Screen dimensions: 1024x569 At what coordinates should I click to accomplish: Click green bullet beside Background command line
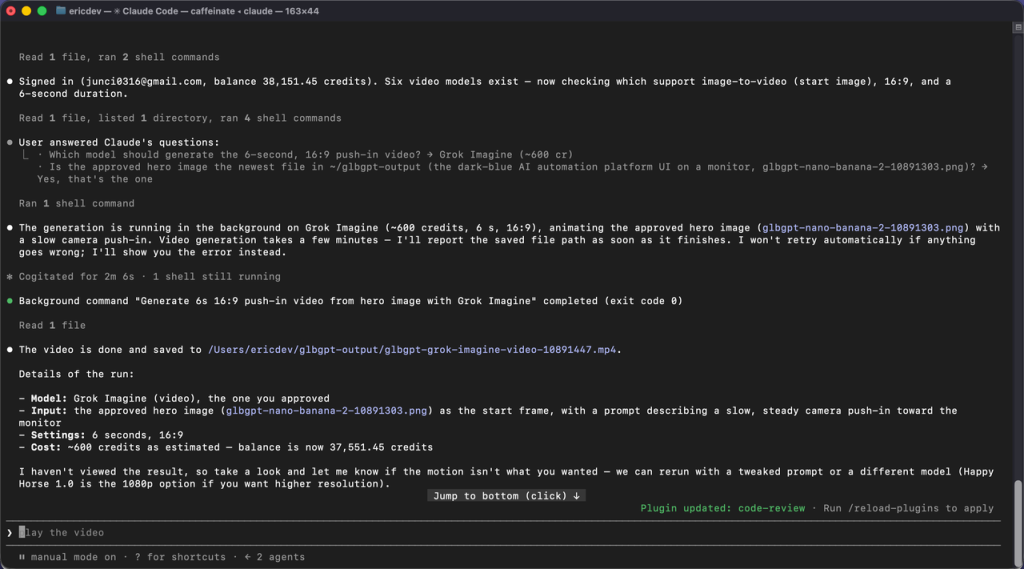(x=9, y=301)
